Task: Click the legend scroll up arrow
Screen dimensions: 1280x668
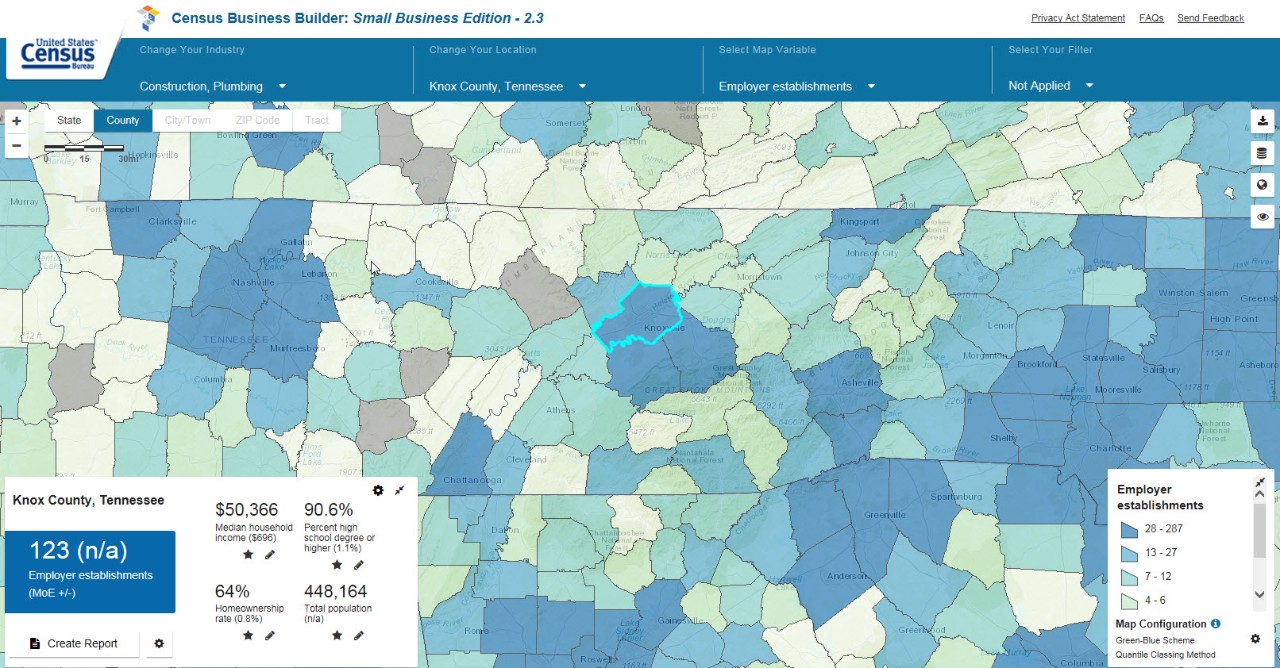Action: (x=1260, y=494)
